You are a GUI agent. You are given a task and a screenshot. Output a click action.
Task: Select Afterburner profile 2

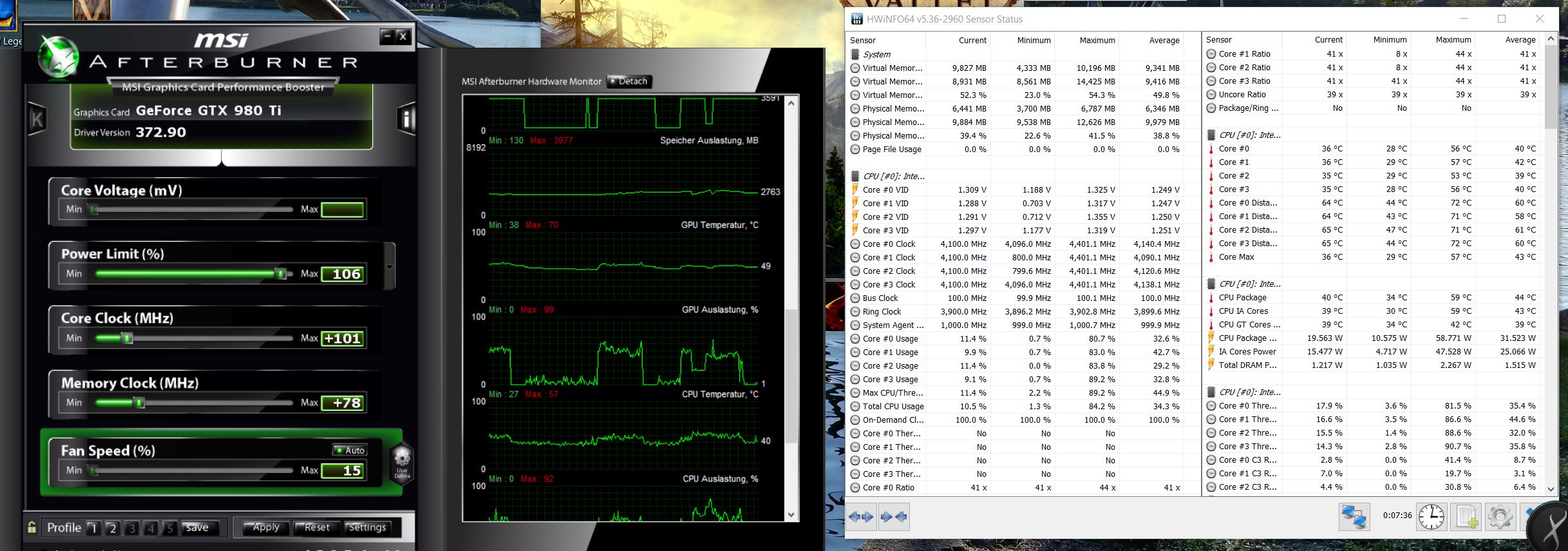tap(113, 528)
